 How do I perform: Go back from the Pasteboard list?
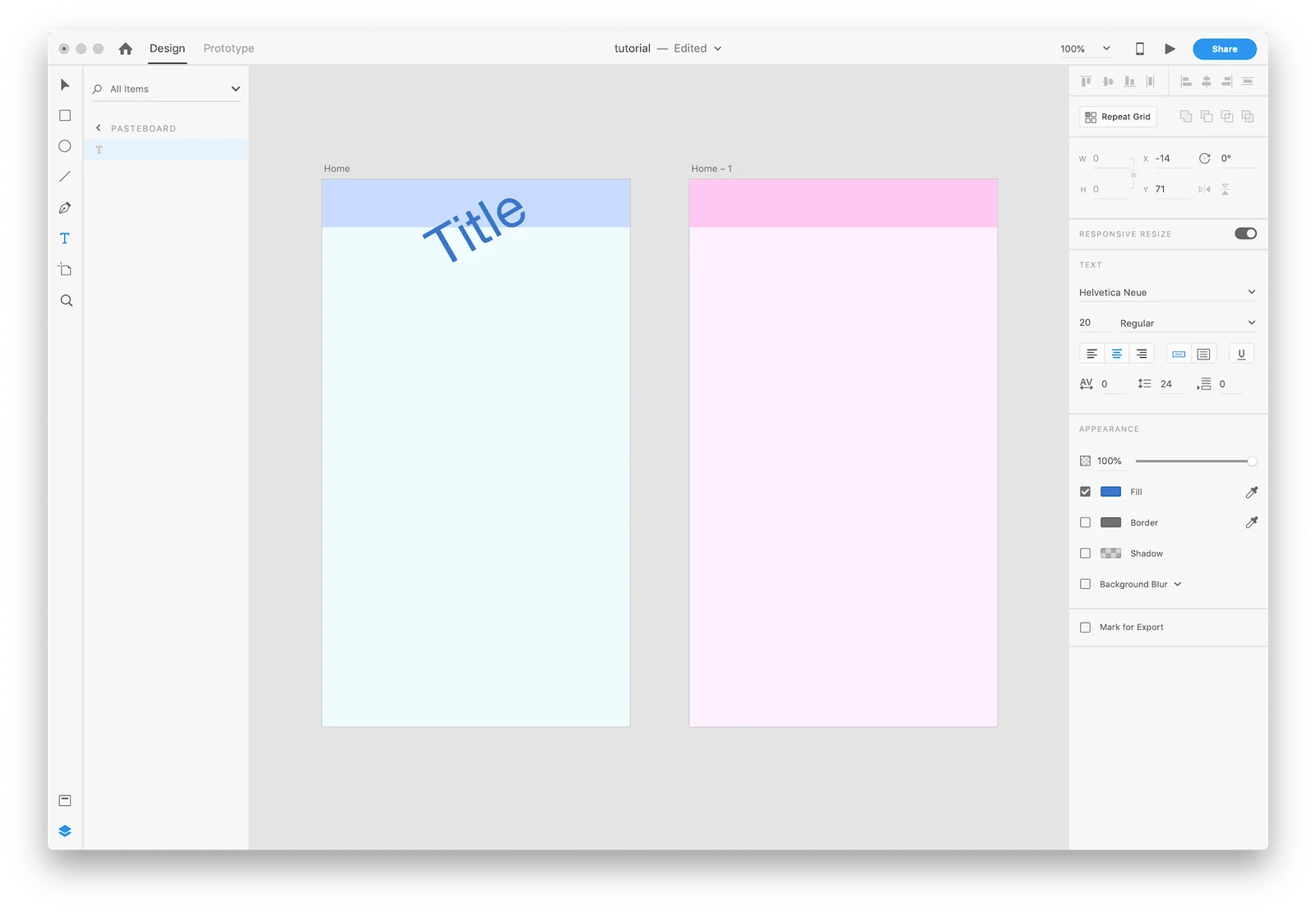point(99,127)
